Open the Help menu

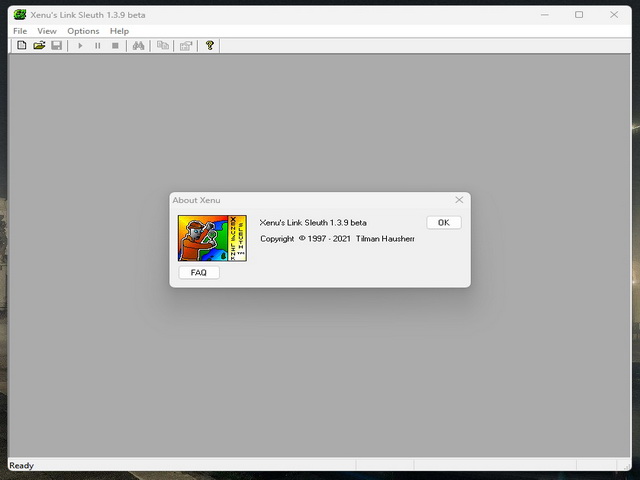pos(119,31)
